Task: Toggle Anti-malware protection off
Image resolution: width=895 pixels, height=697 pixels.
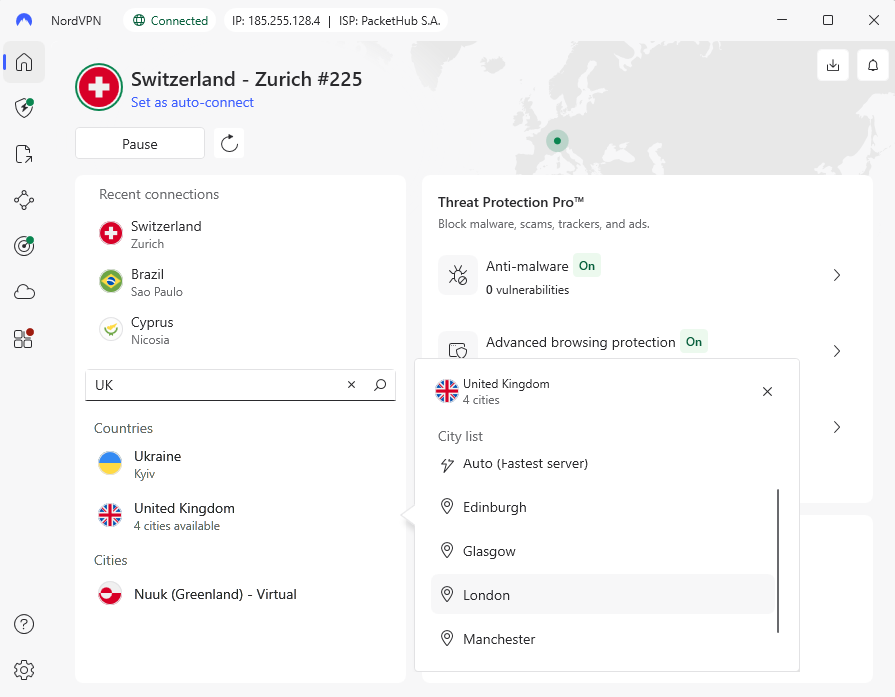Action: pyautogui.click(x=587, y=266)
